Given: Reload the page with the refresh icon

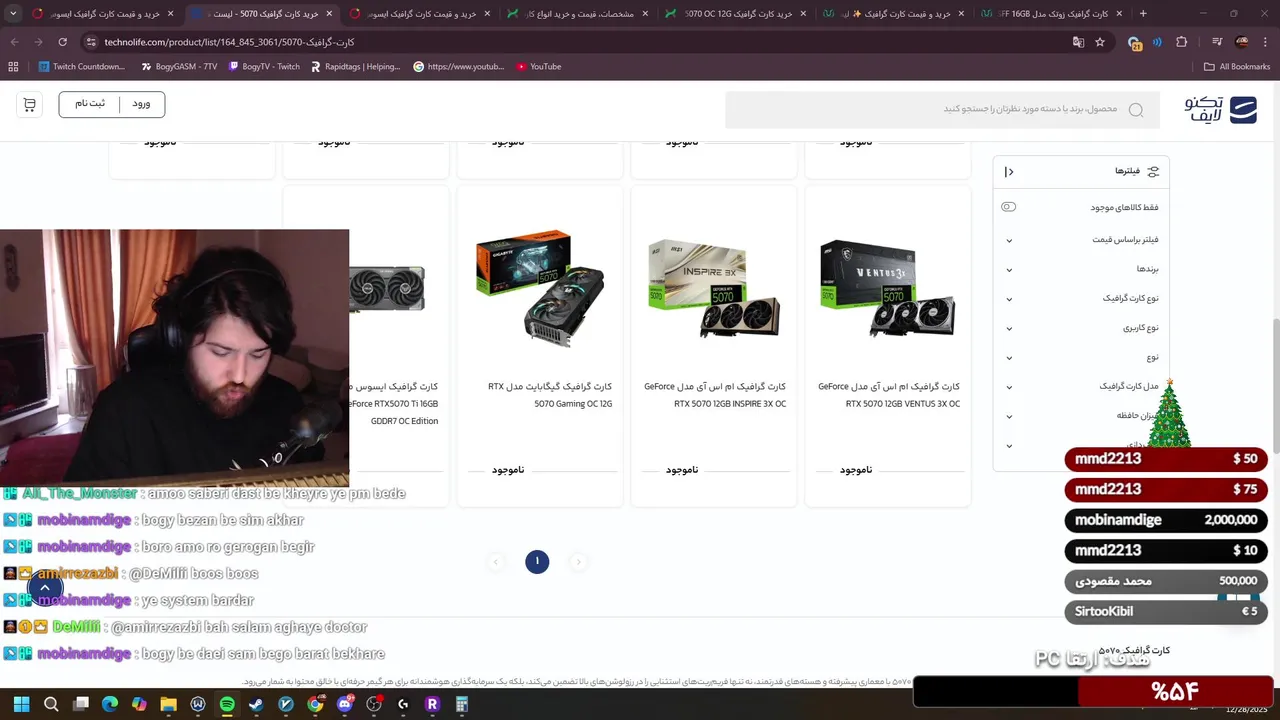Looking at the screenshot, I should point(62,42).
